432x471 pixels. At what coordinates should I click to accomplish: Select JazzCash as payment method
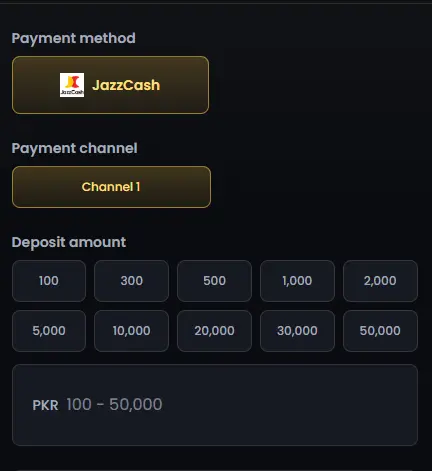pos(110,85)
